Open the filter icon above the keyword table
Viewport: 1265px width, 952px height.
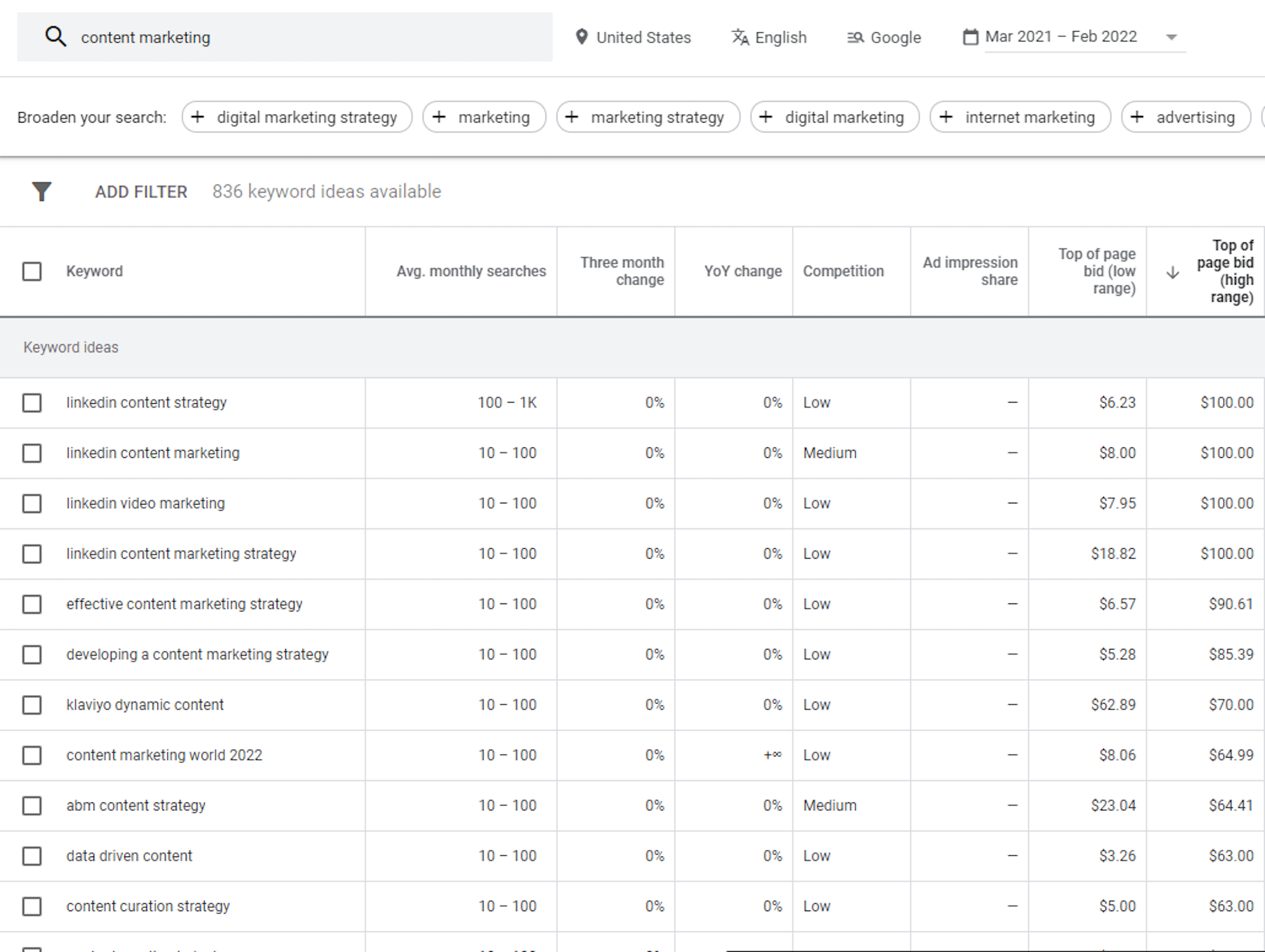[x=41, y=191]
